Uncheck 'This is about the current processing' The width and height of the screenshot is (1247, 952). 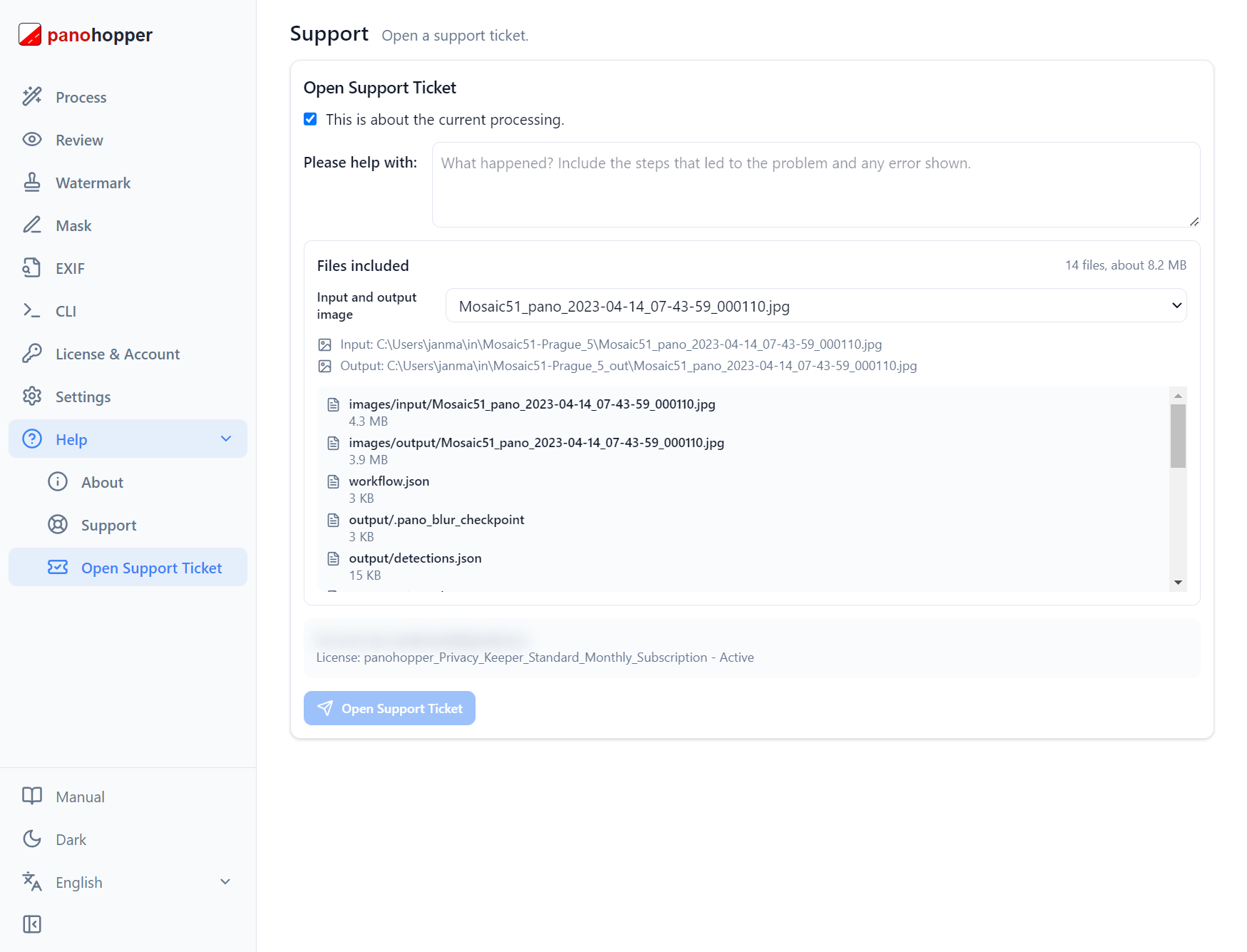point(310,119)
